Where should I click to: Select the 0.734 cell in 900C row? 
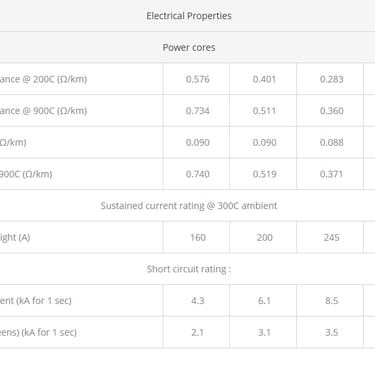(198, 111)
